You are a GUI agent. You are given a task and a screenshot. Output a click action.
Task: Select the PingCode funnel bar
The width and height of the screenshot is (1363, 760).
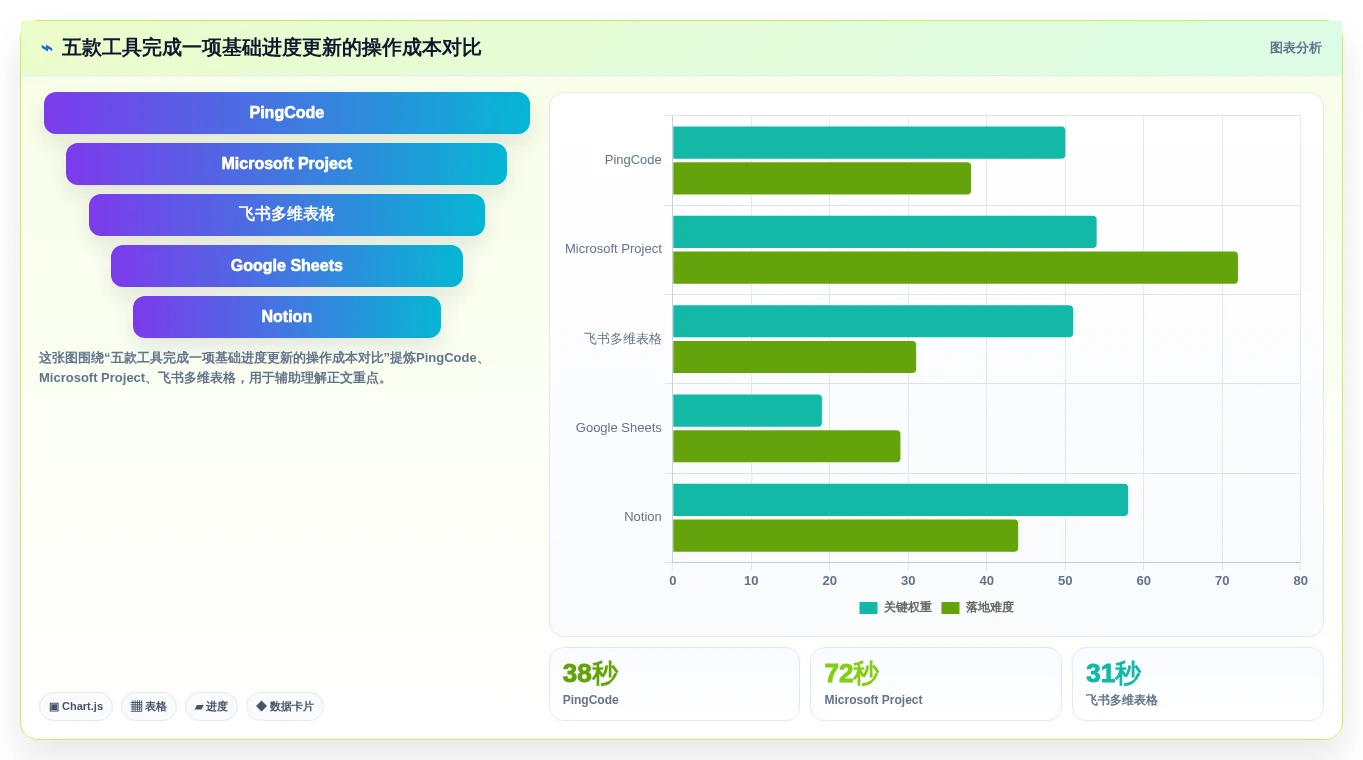[x=287, y=113]
